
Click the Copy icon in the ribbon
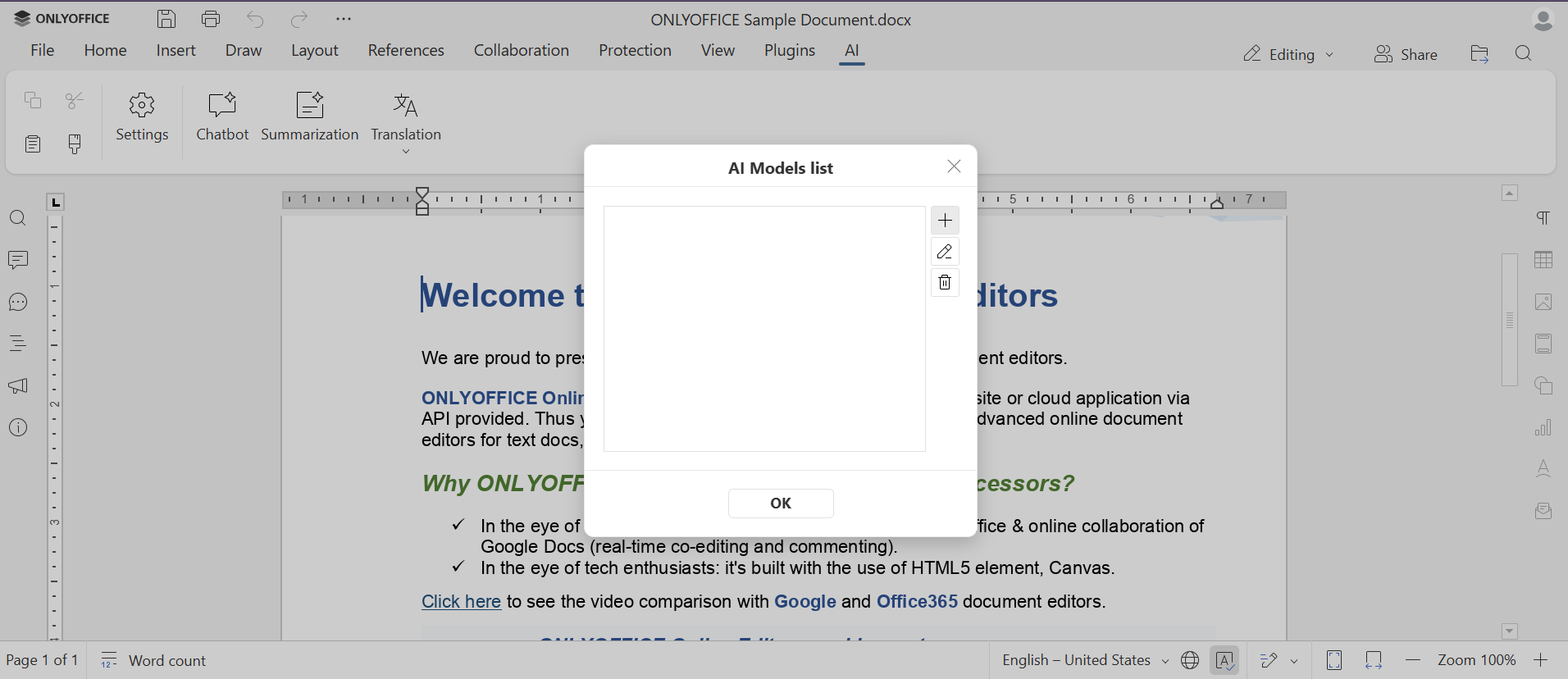[33, 100]
